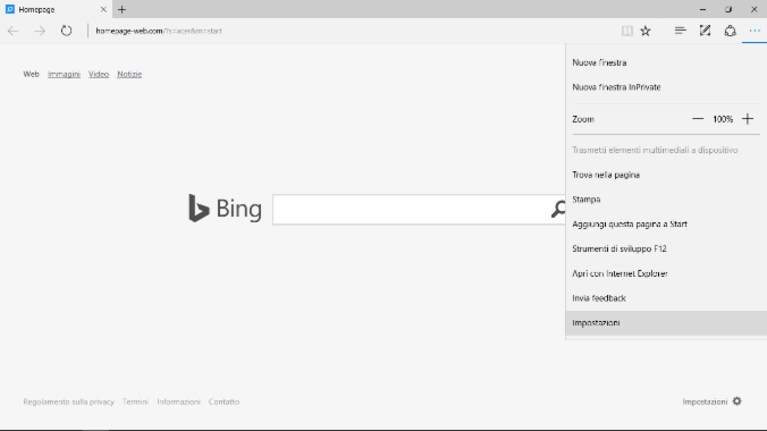Click gear icon next to Impostazioni footer

[x=737, y=401]
